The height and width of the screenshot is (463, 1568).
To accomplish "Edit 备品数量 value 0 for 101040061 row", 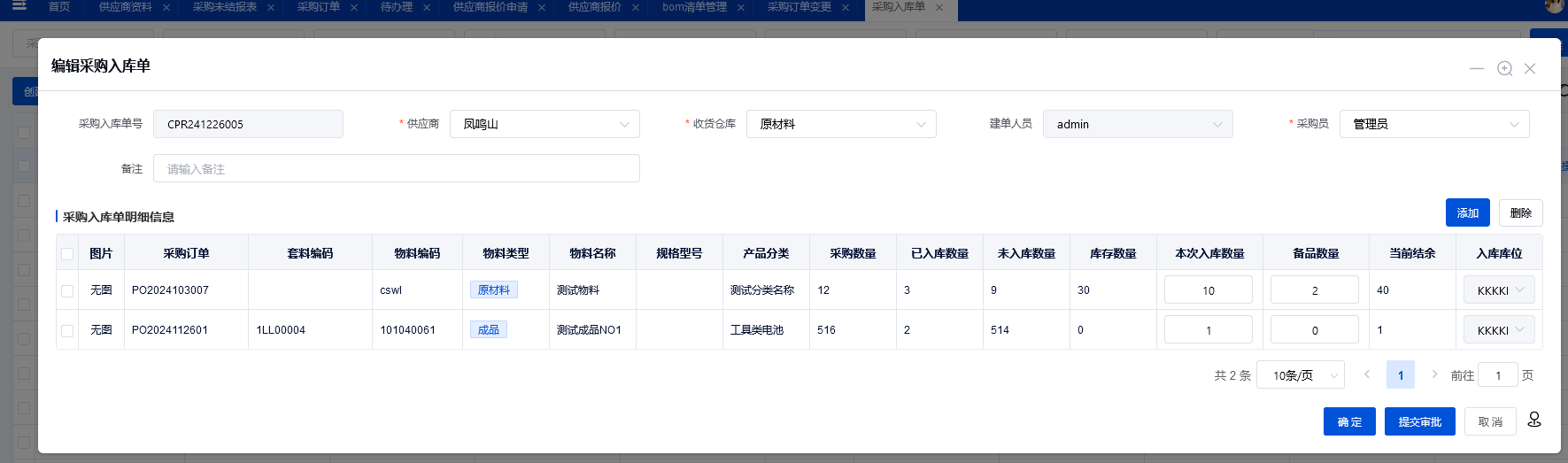I will 1315,329.
